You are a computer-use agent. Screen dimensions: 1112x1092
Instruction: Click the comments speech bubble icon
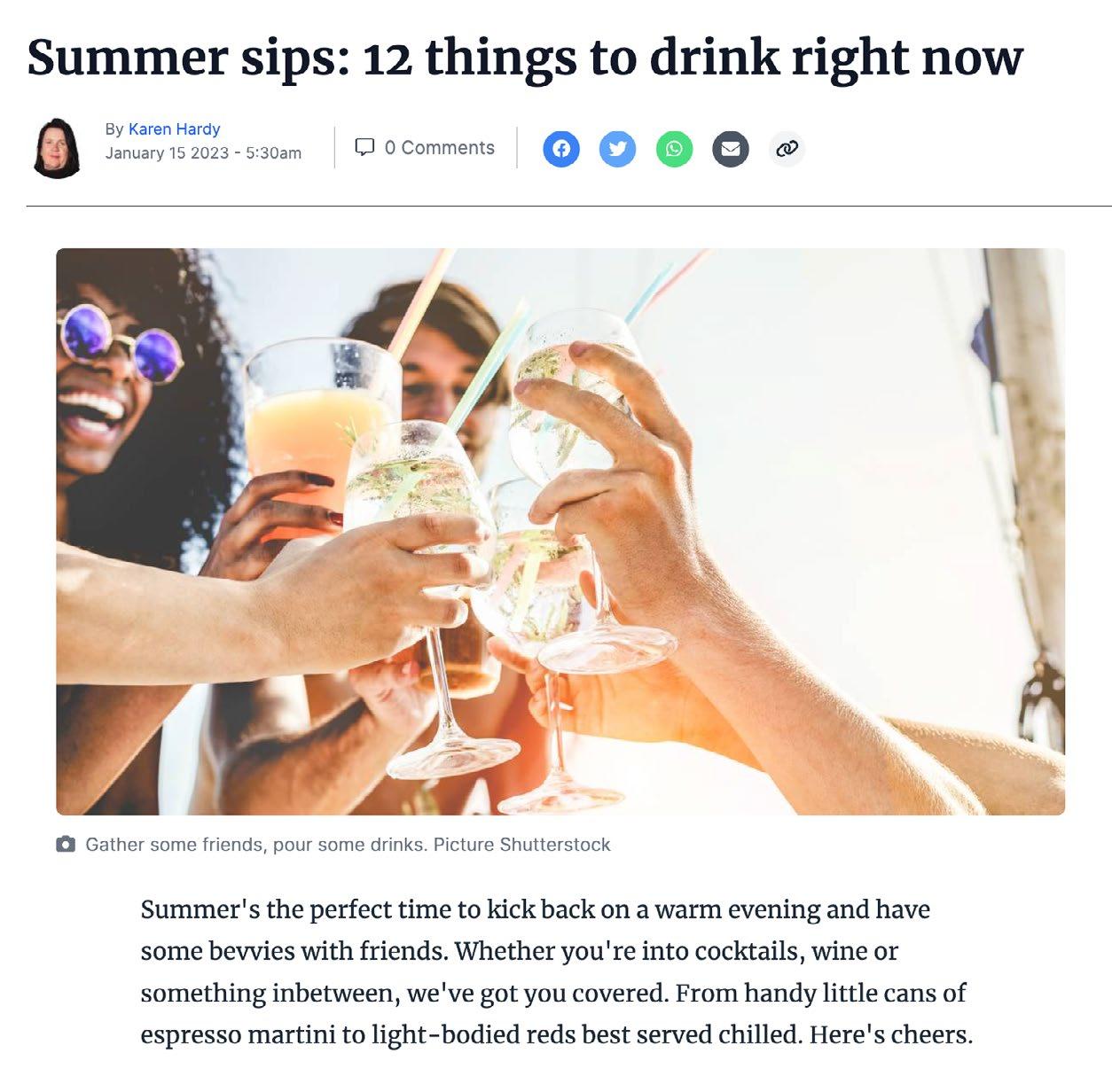[x=364, y=147]
